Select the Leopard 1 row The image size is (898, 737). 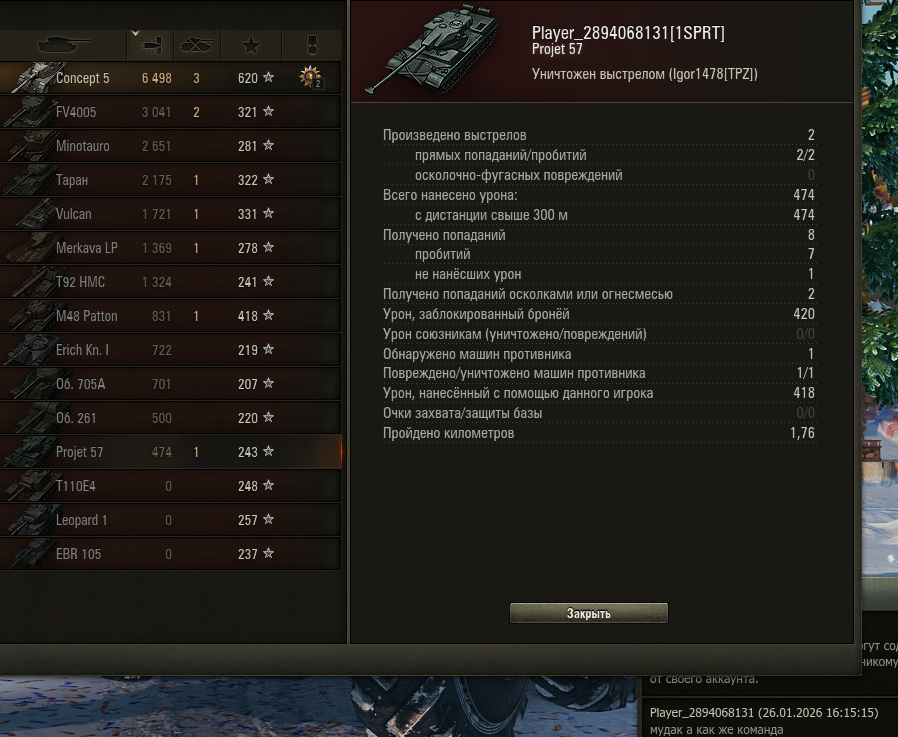coord(170,520)
